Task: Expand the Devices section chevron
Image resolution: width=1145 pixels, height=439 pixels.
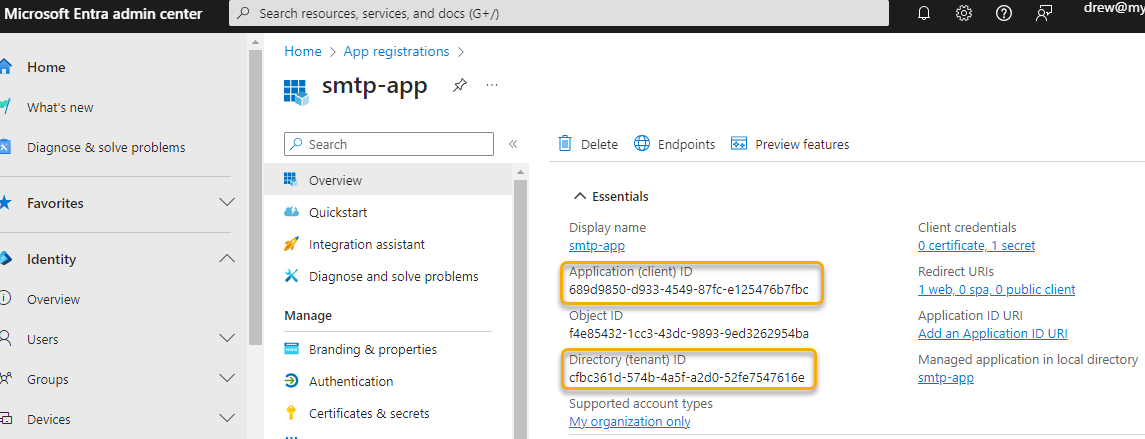Action: [x=227, y=419]
